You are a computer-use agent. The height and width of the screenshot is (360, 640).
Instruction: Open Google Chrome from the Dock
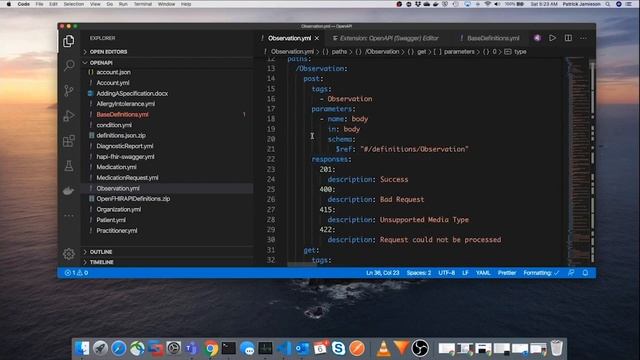[211, 349]
